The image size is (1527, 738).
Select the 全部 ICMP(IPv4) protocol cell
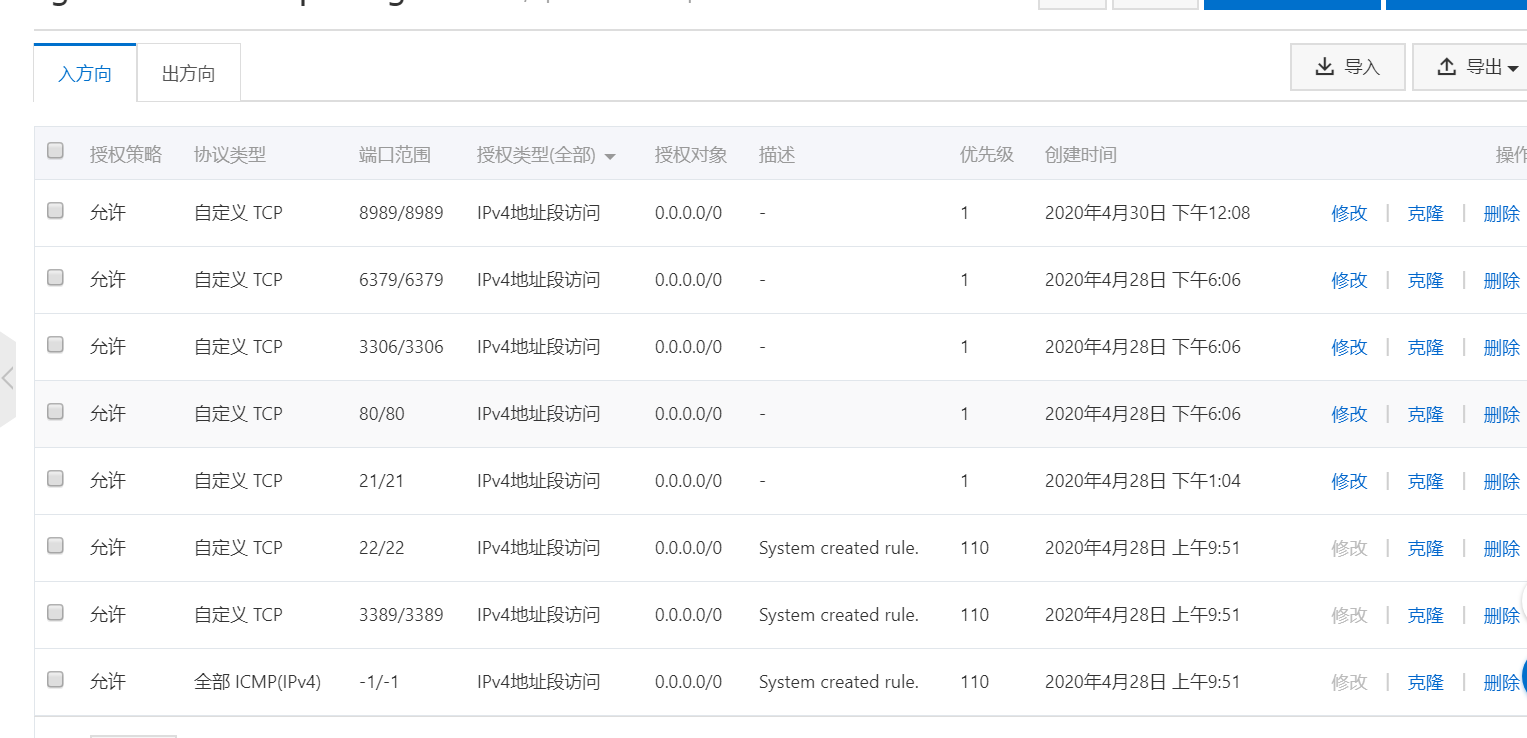coord(258,682)
